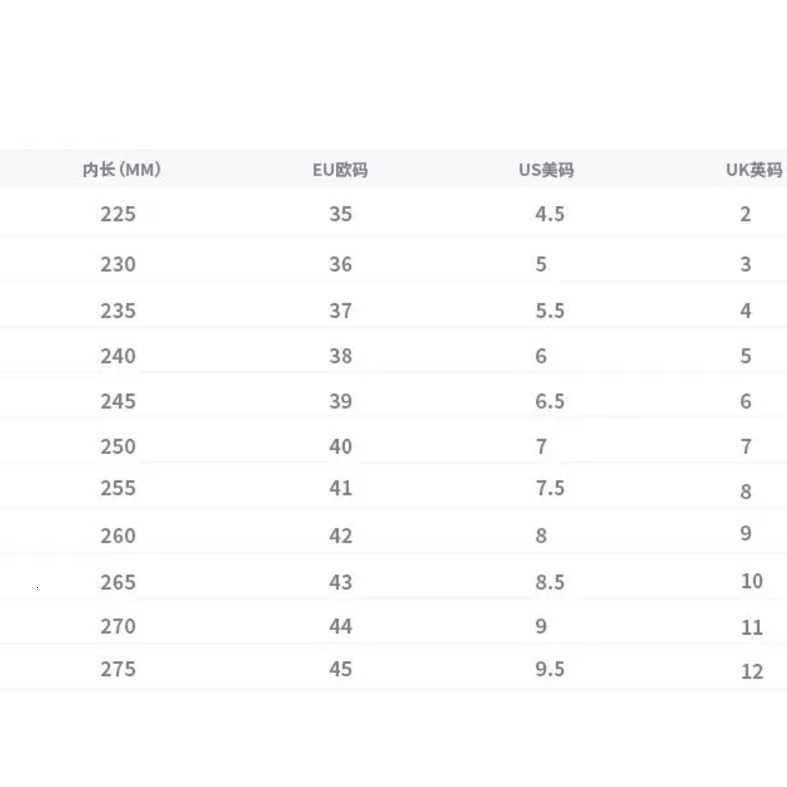Click the 245 length value
The width and height of the screenshot is (787, 787).
pyautogui.click(x=118, y=401)
